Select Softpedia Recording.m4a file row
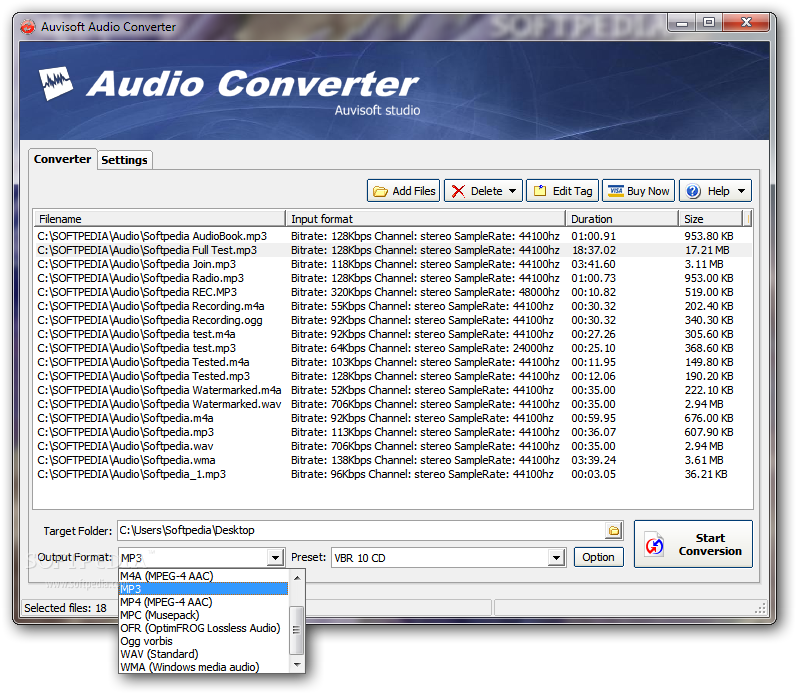This screenshot has width=797, height=694. click(x=392, y=306)
